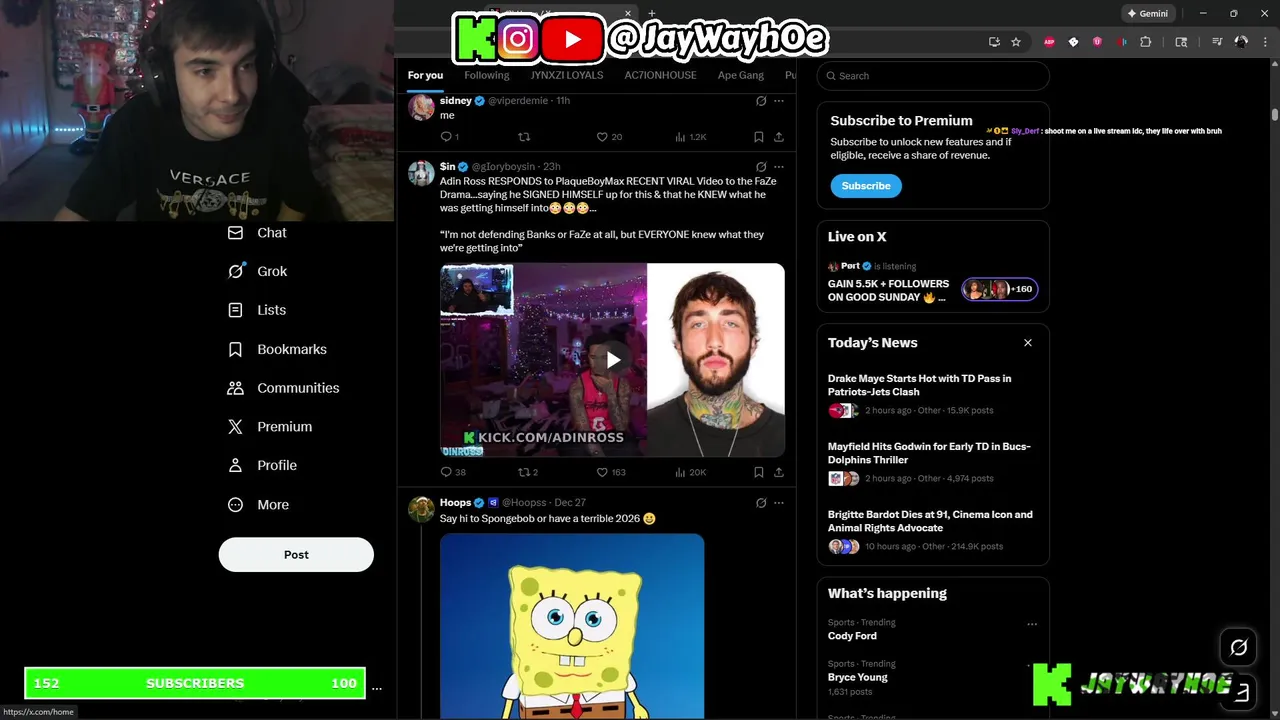Open Chrome Extensions puzzle icon
Viewport: 1280px width, 720px height.
coord(1146,42)
